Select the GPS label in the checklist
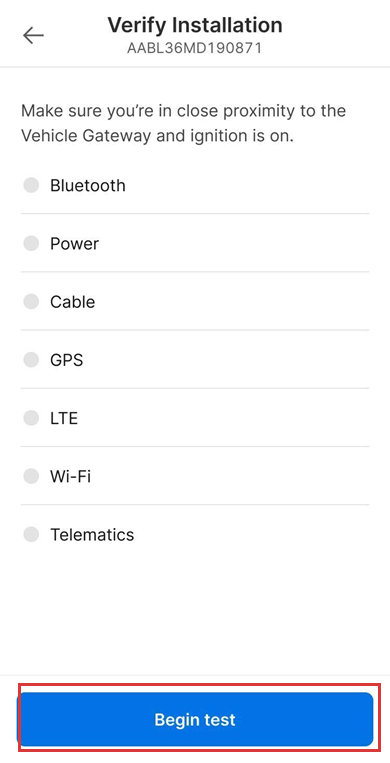This screenshot has height=763, width=390. click(67, 360)
